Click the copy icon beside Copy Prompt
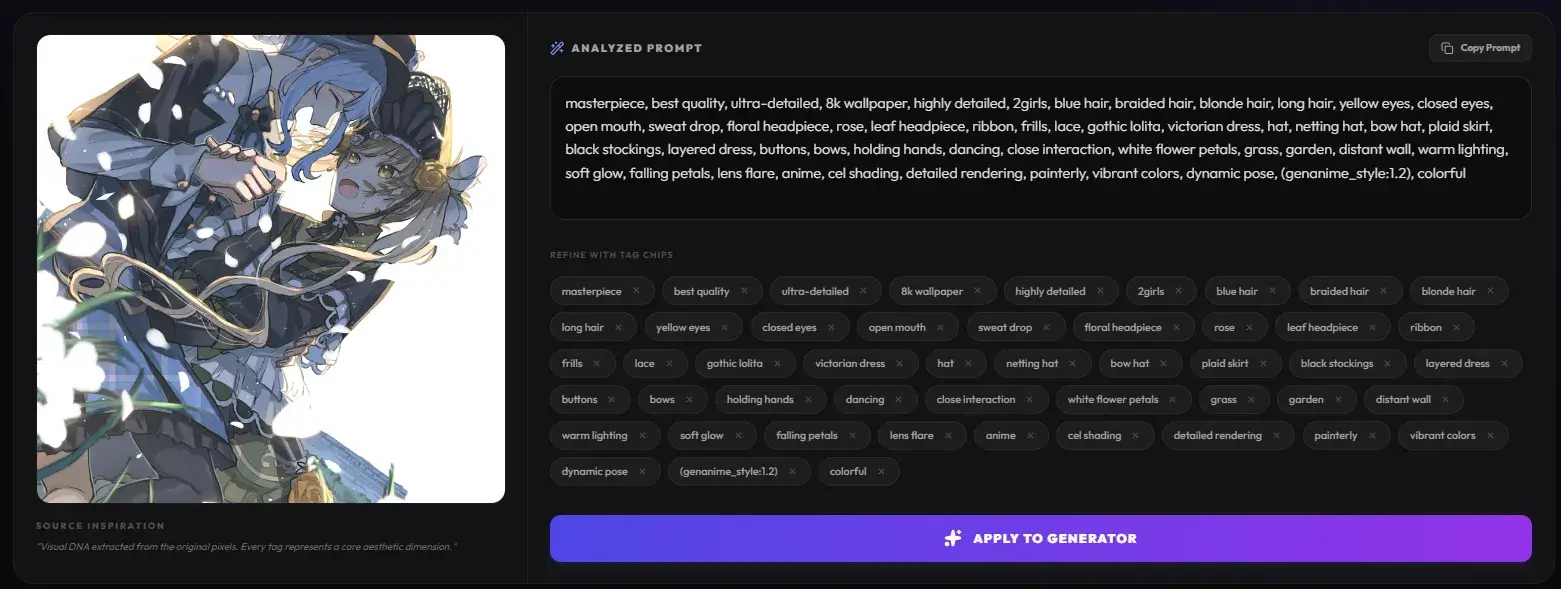The height and width of the screenshot is (589, 1561). [1447, 48]
